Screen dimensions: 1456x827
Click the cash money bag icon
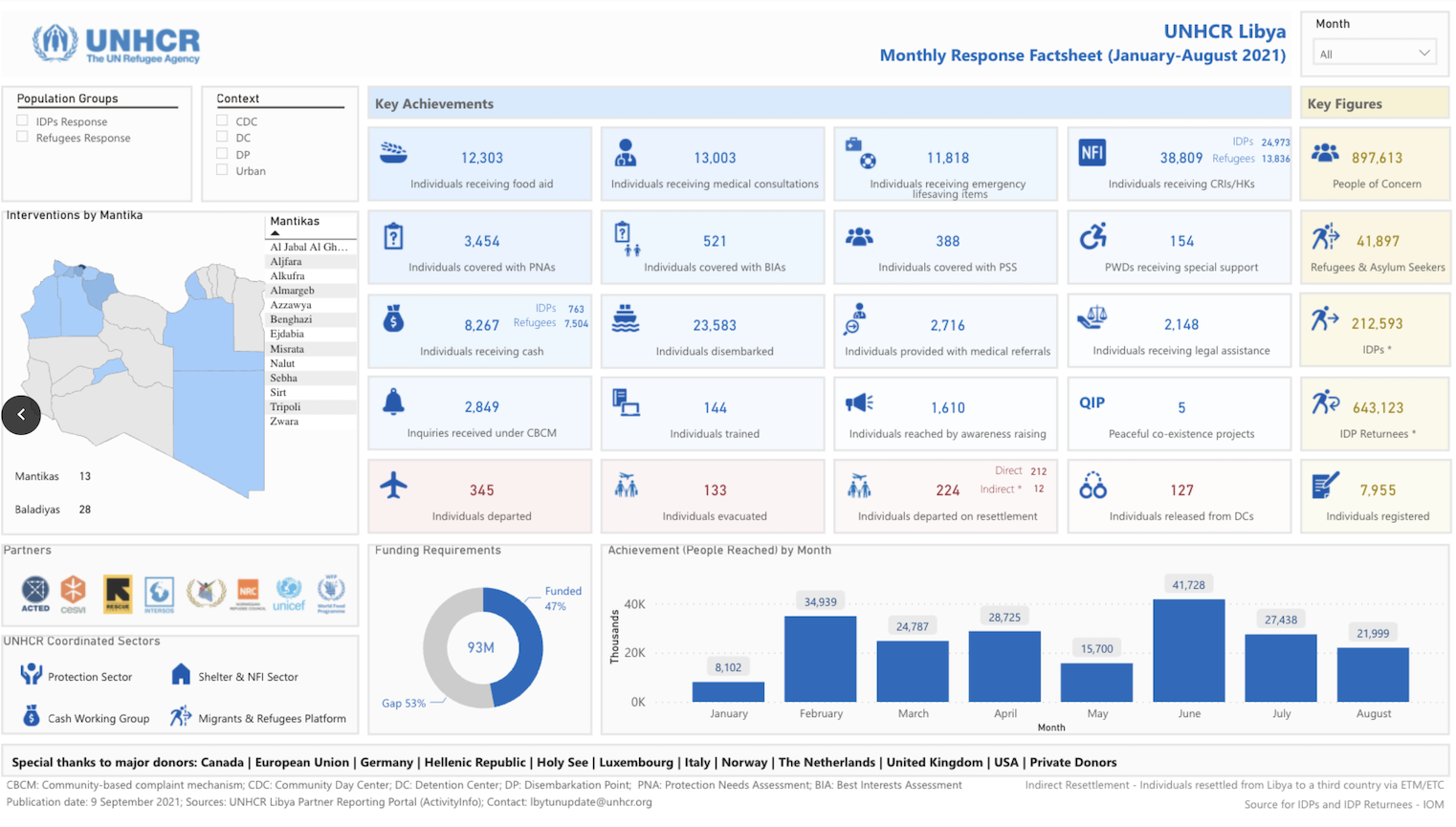(x=393, y=318)
